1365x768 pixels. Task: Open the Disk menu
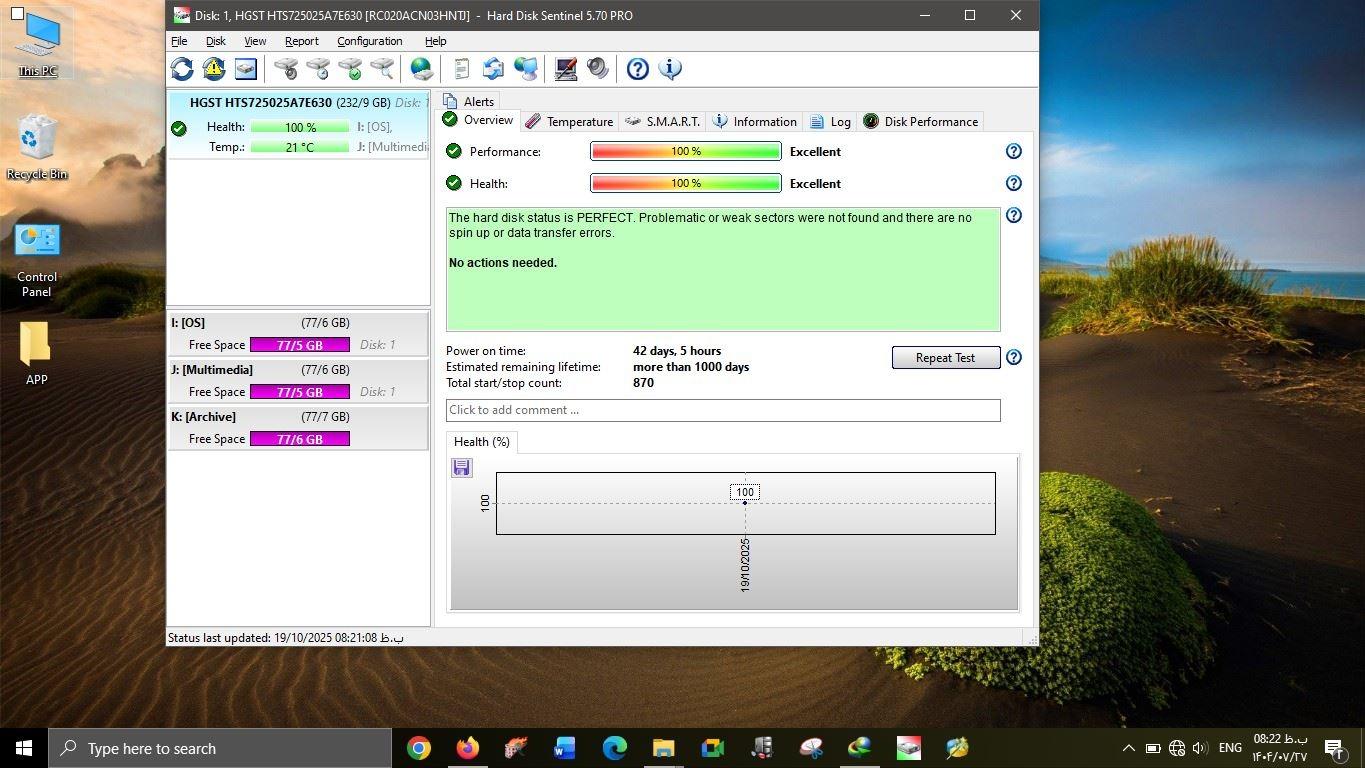coord(215,41)
